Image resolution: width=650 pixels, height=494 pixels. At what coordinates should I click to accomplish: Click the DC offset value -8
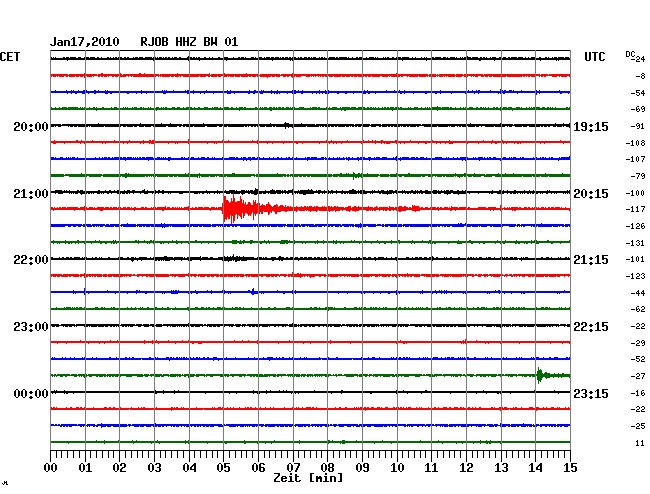click(640, 76)
